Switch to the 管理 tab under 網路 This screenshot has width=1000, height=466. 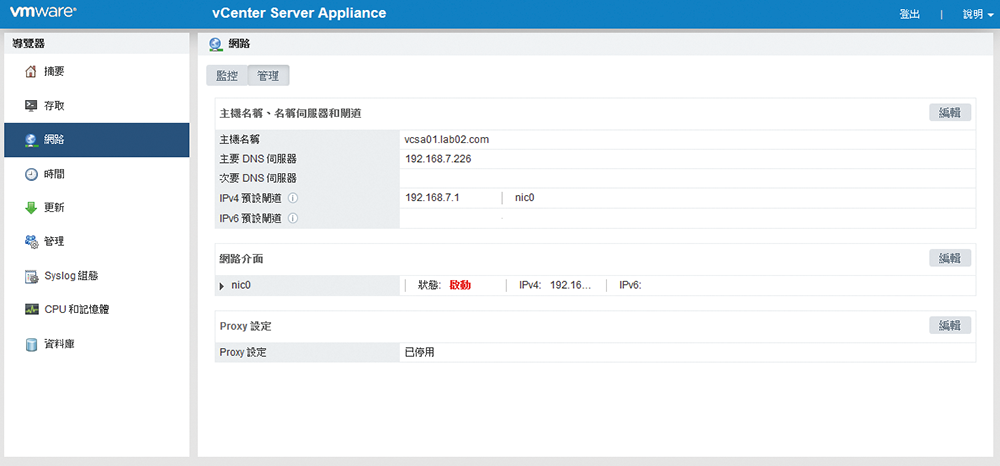click(x=268, y=75)
